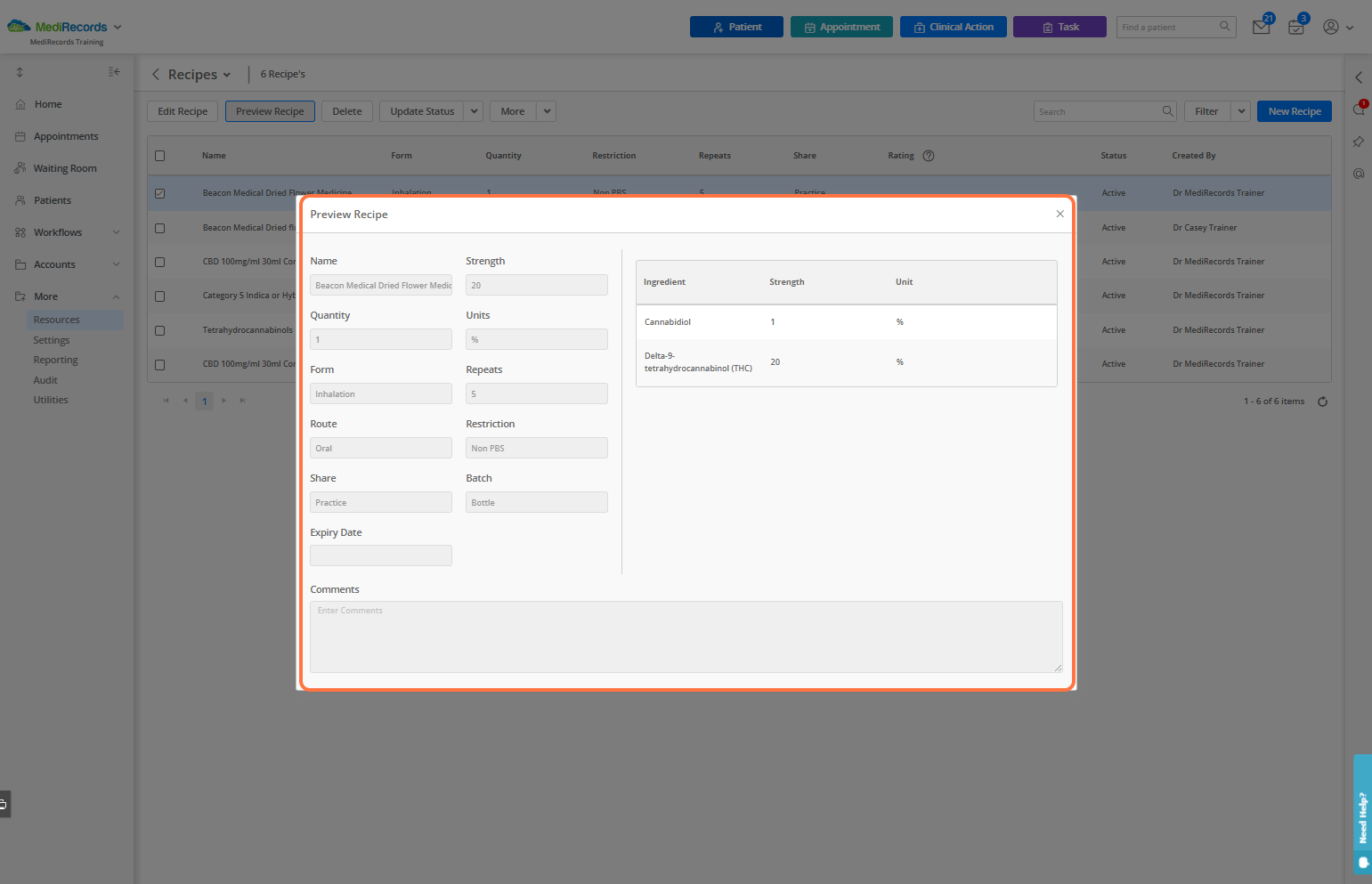This screenshot has width=1372, height=884.
Task: Open Waiting Room in the sidebar
Action: (65, 168)
